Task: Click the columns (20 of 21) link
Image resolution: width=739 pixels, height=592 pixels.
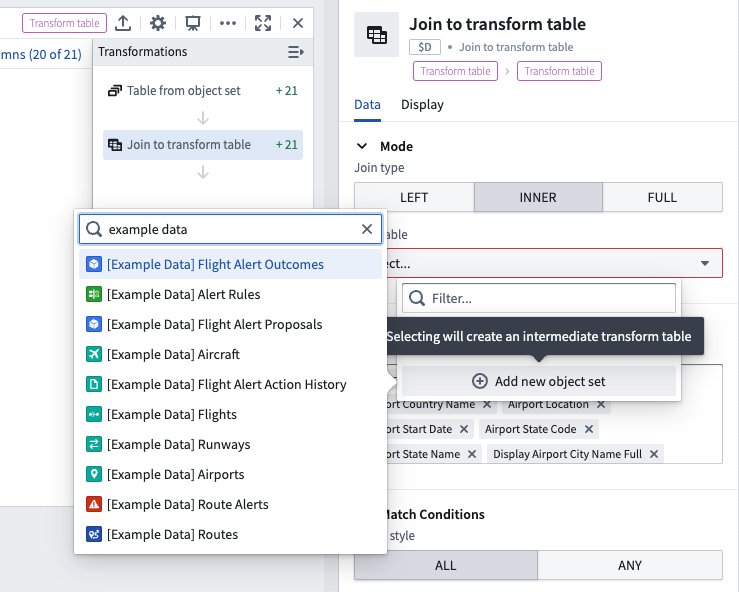Action: 41,55
